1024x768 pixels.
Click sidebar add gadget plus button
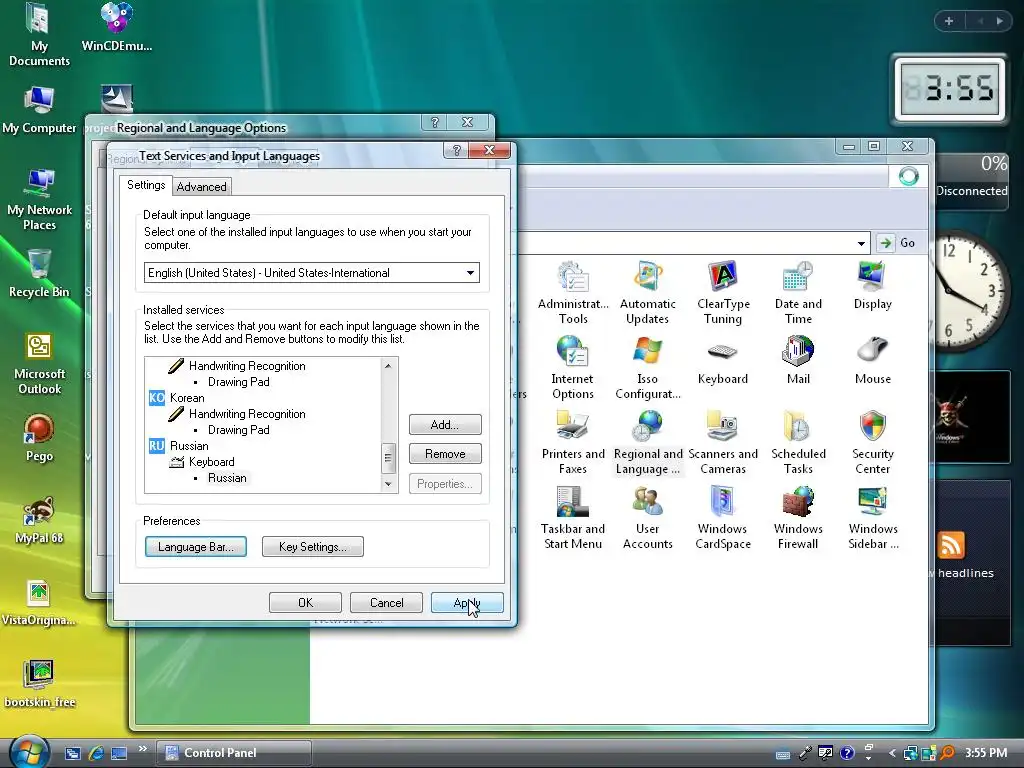(x=949, y=22)
